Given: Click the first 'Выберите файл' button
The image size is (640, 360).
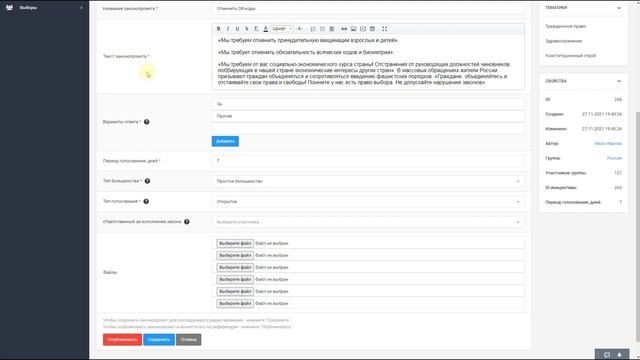Looking at the screenshot, I should [x=235, y=243].
